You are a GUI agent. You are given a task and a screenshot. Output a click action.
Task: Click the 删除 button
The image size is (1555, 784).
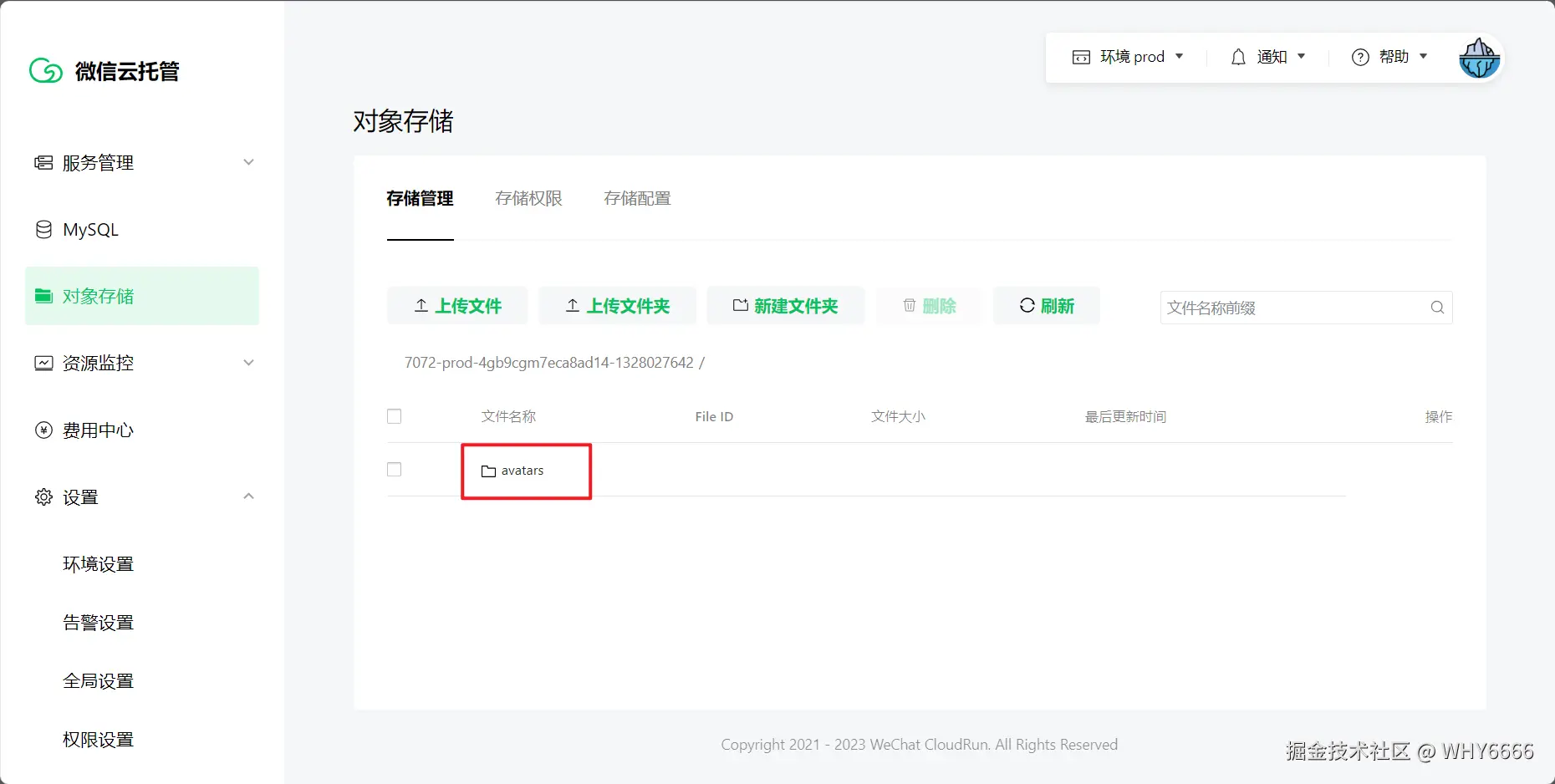[929, 306]
